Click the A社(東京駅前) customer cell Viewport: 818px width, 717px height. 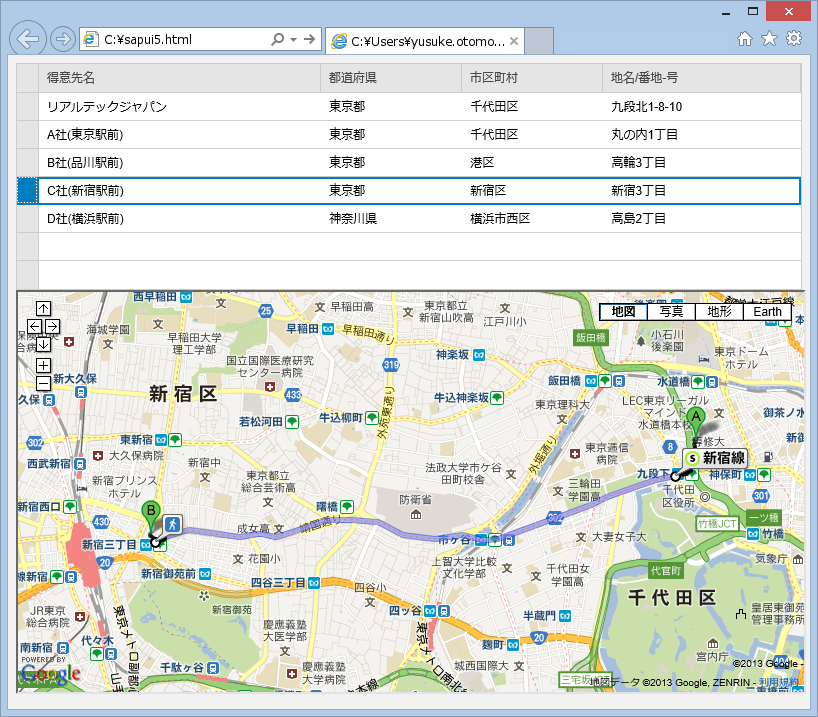(179, 135)
